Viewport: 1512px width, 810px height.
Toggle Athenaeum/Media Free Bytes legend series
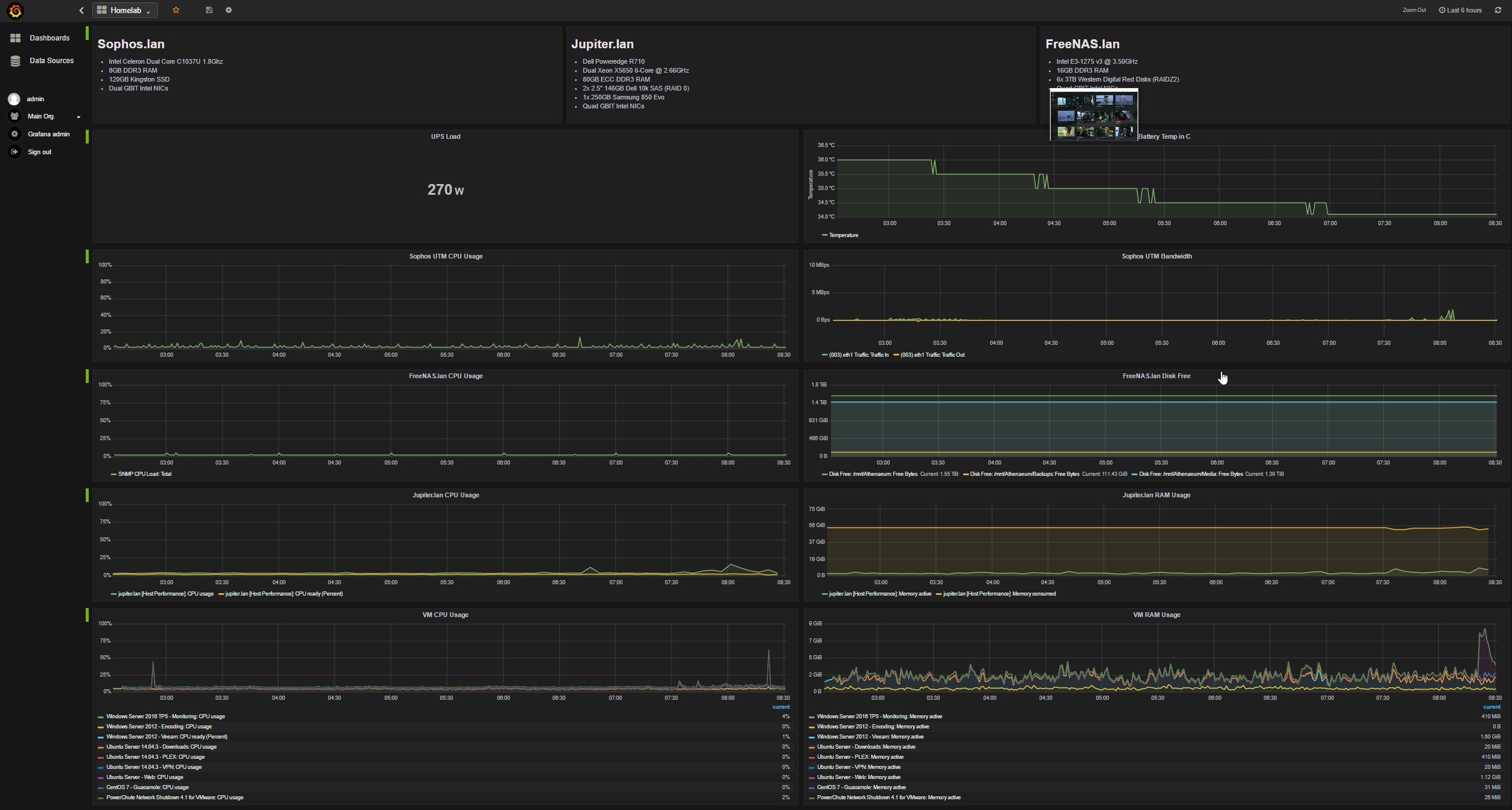click(x=1191, y=474)
